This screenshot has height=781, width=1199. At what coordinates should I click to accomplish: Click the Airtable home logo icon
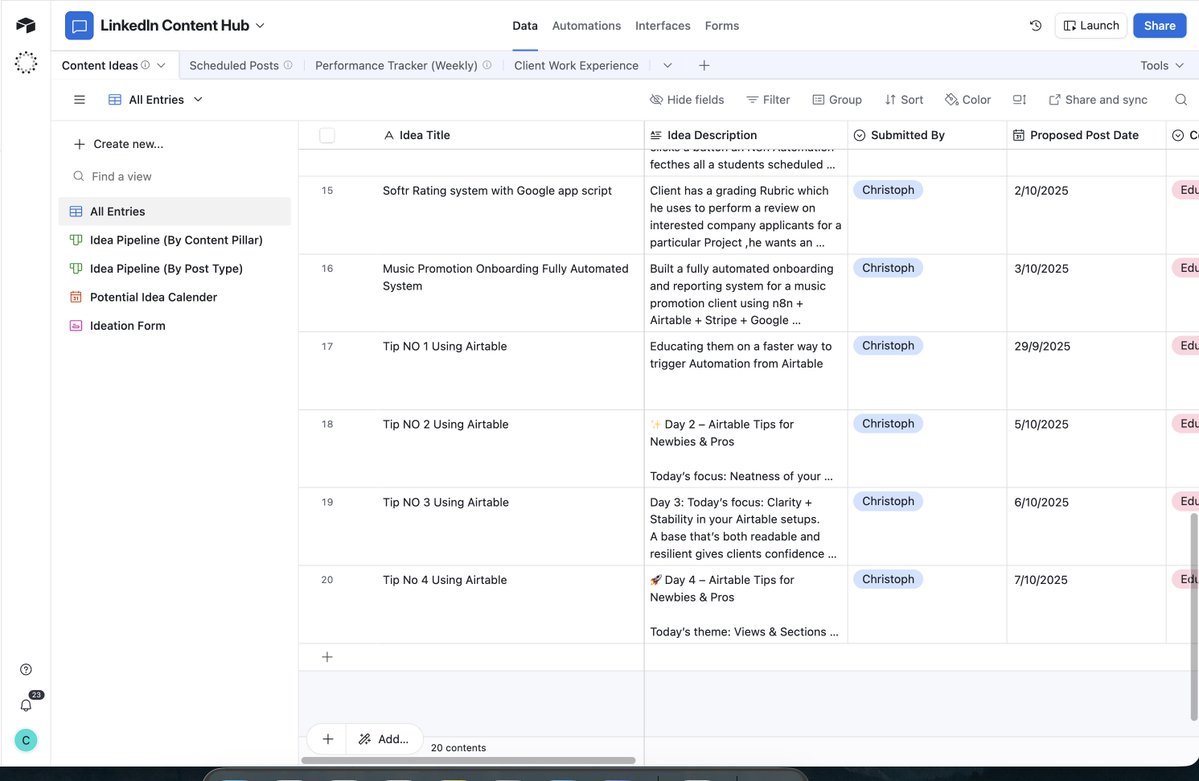pyautogui.click(x=25, y=25)
